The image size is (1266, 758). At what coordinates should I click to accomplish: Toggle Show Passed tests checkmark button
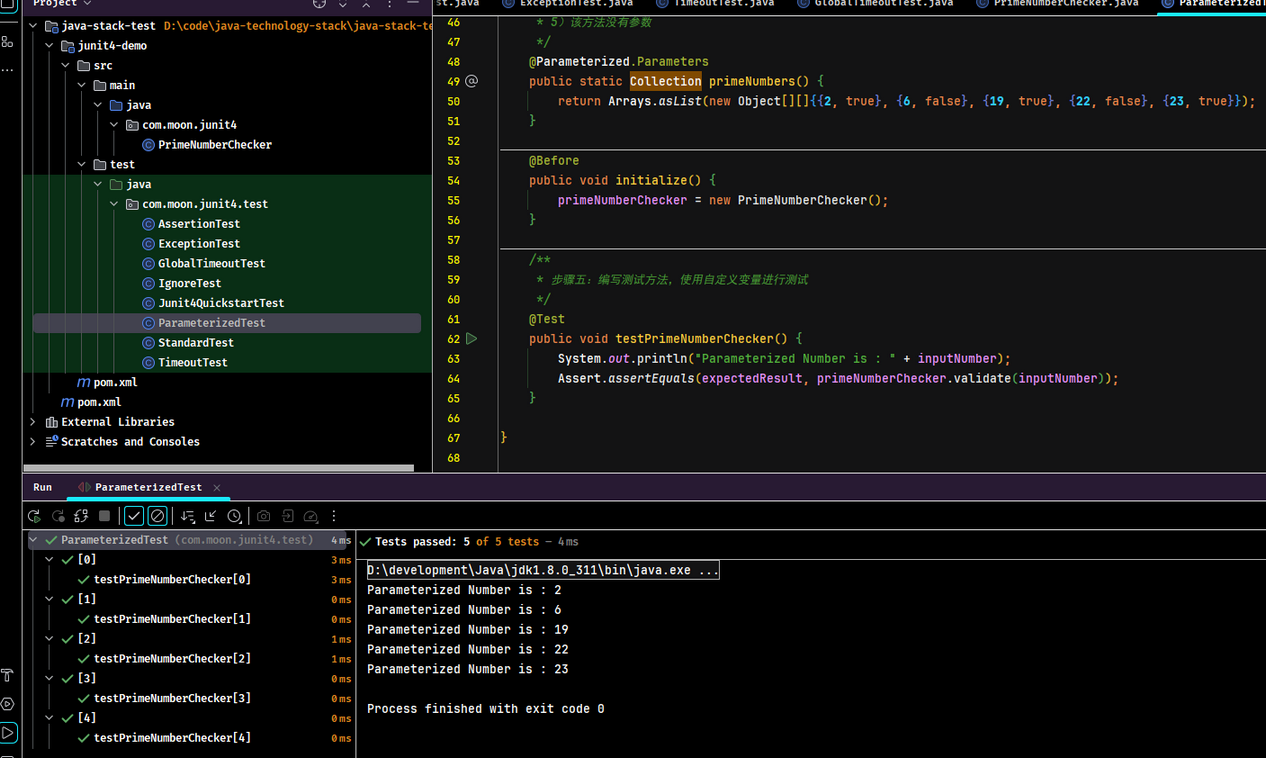pos(134,516)
